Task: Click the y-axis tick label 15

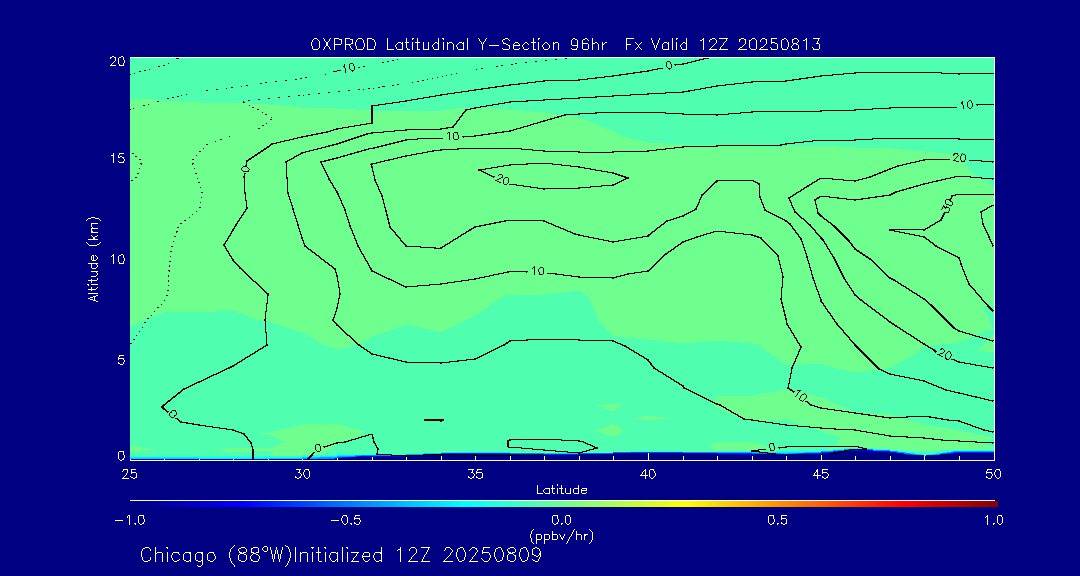Action: click(116, 158)
